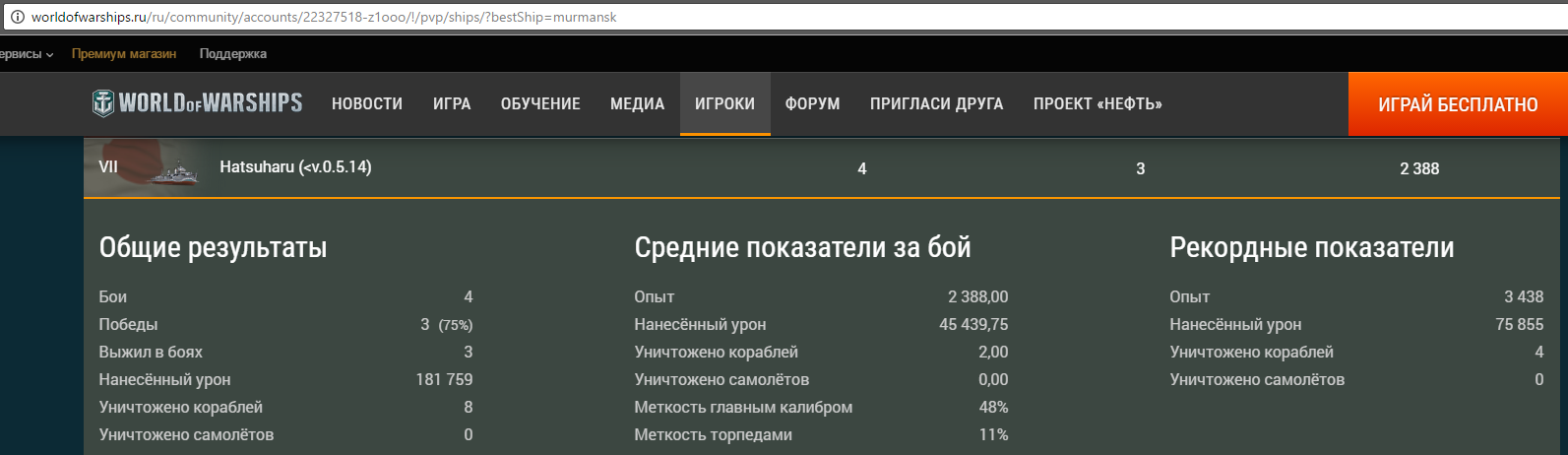Click the ИГРАЙ БЕСПЛАТНО button
This screenshot has width=1568, height=455.
click(1458, 103)
